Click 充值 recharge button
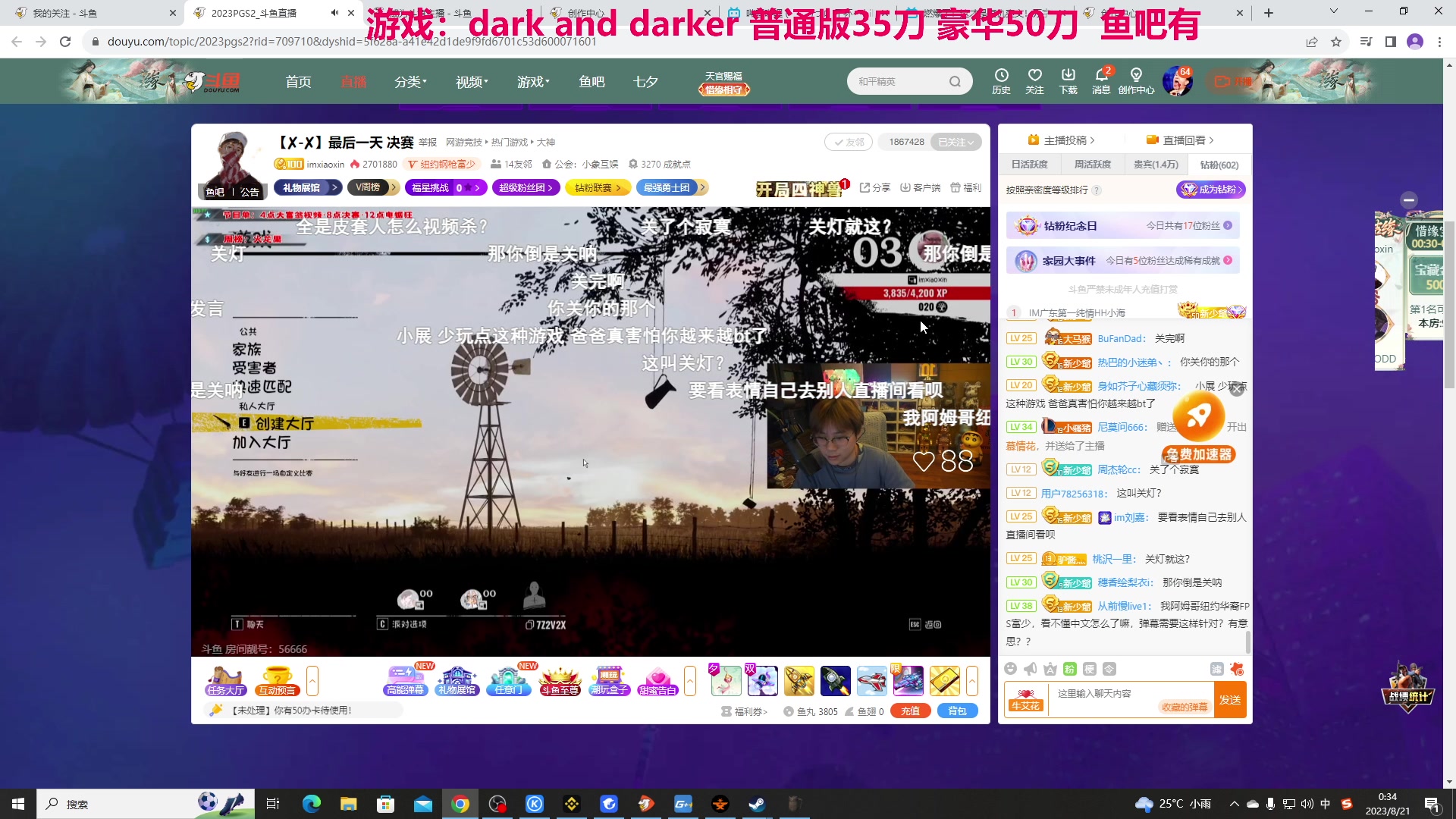1456x819 pixels. click(910, 711)
